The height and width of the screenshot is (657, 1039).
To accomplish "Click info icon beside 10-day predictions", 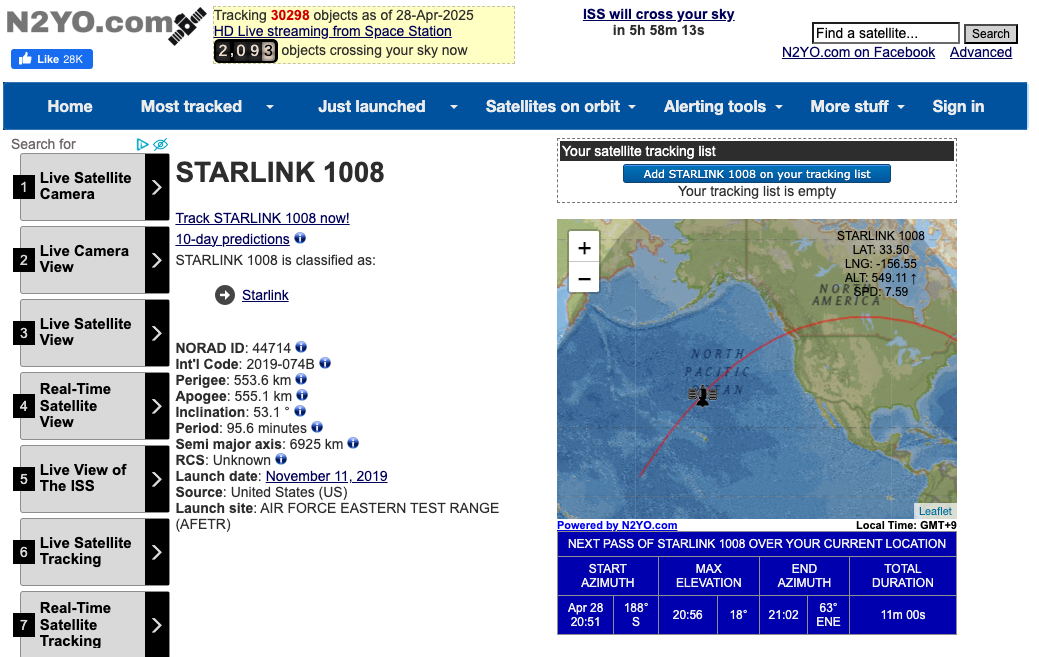I will (300, 238).
